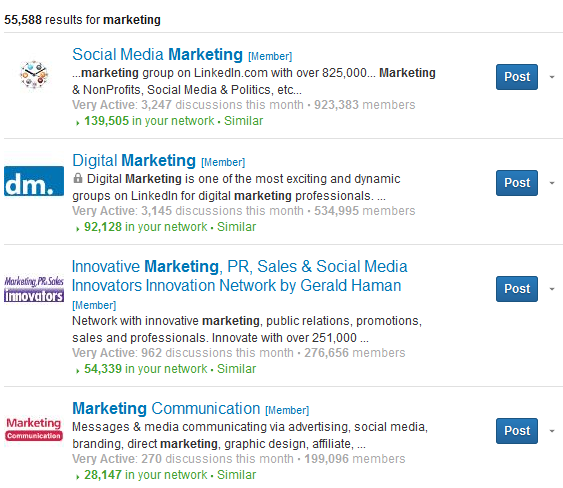563x488 pixels.
Task: Open dropdown next to Social Media Marketing Post button
Action: (552, 77)
